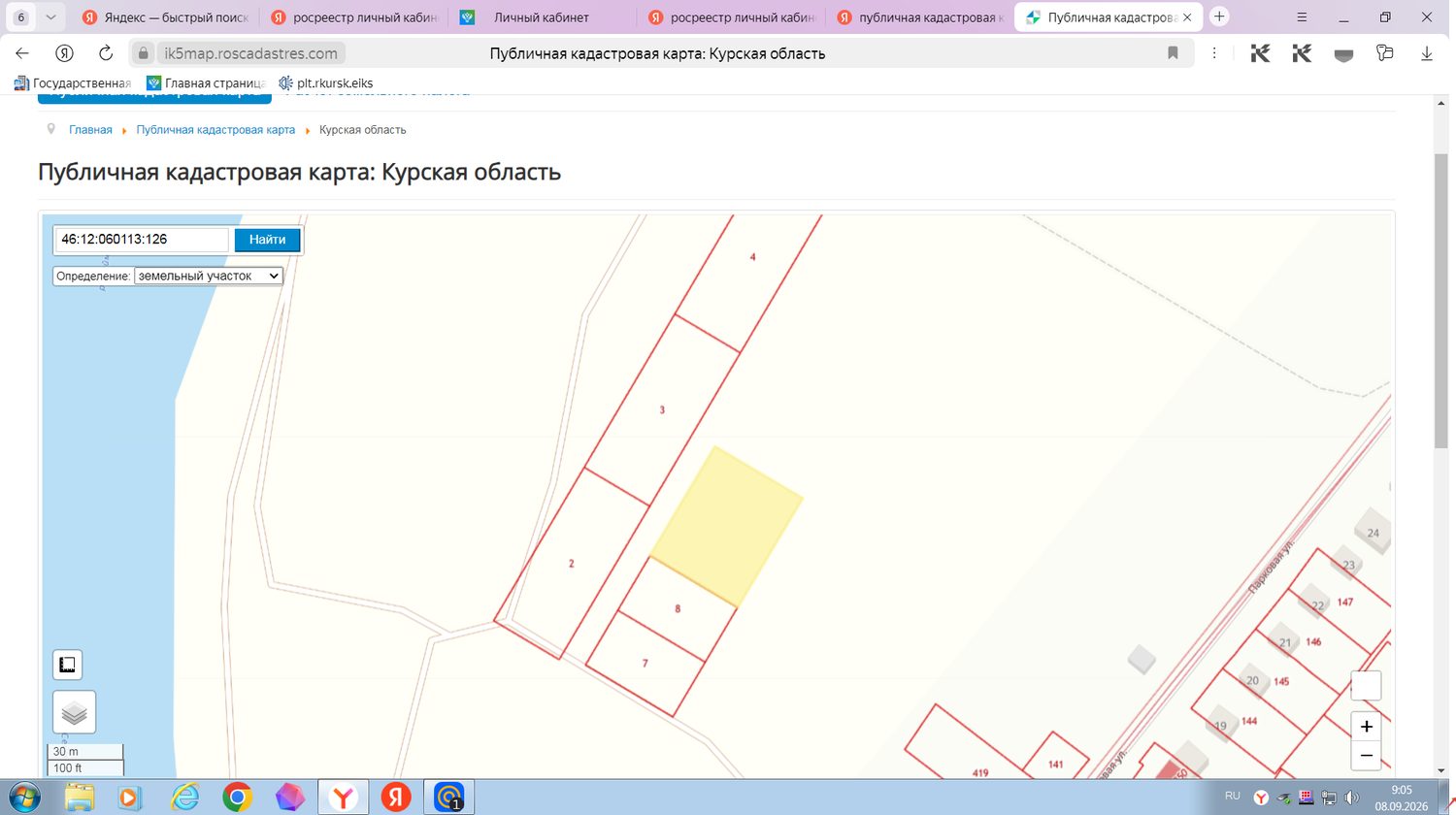Click parcel number 8 on map

[x=678, y=609]
